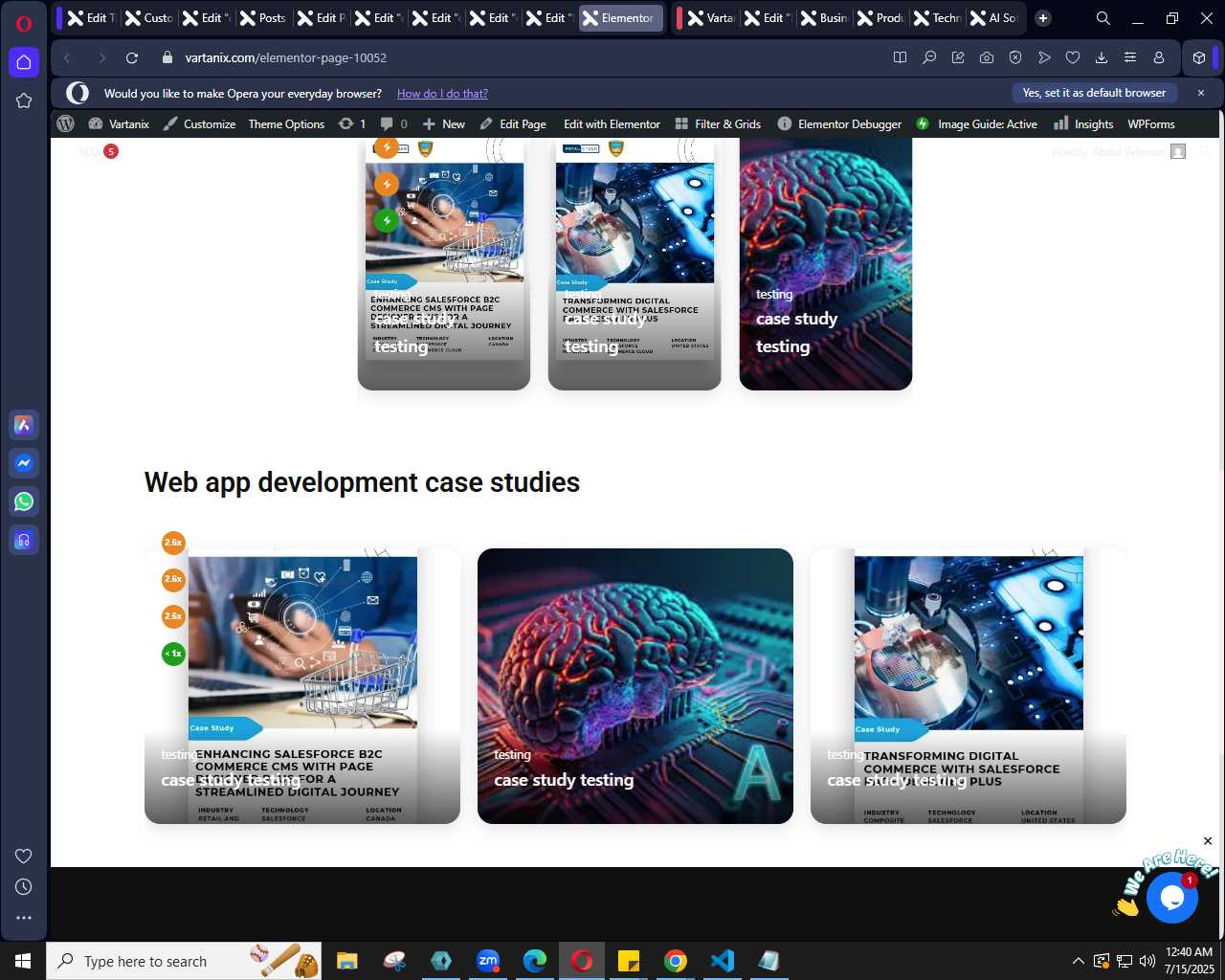Image resolution: width=1225 pixels, height=980 pixels.
Task: Open Aria AI sidebar icon
Action: tap(24, 425)
